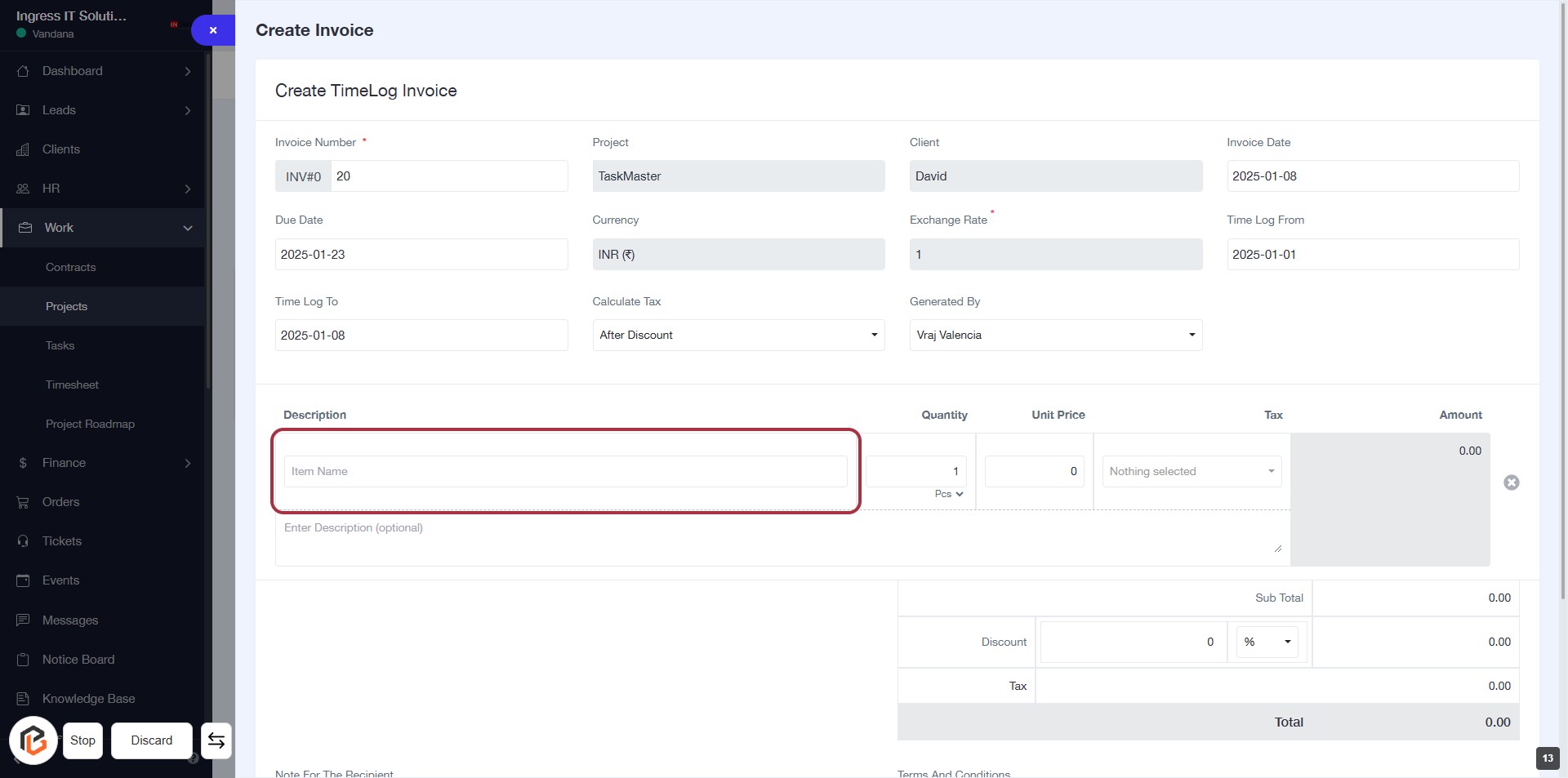Remove the invoice item row with X icon
Viewport: 1568px width, 778px height.
[1511, 482]
